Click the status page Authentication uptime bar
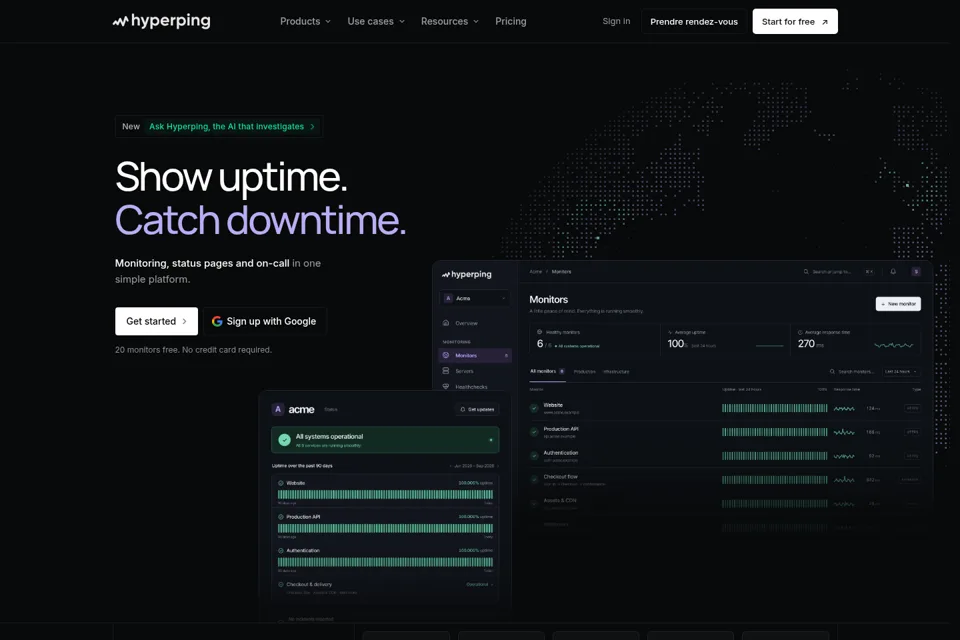 (385, 562)
